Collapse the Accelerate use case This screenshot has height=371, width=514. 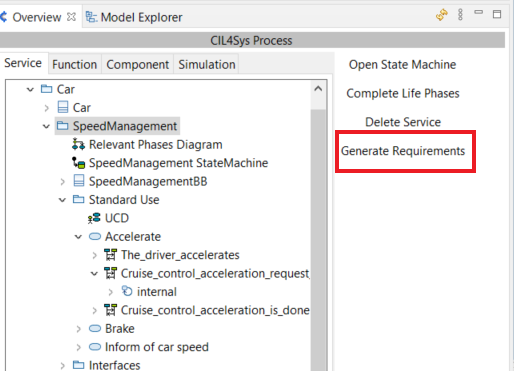tap(78, 237)
